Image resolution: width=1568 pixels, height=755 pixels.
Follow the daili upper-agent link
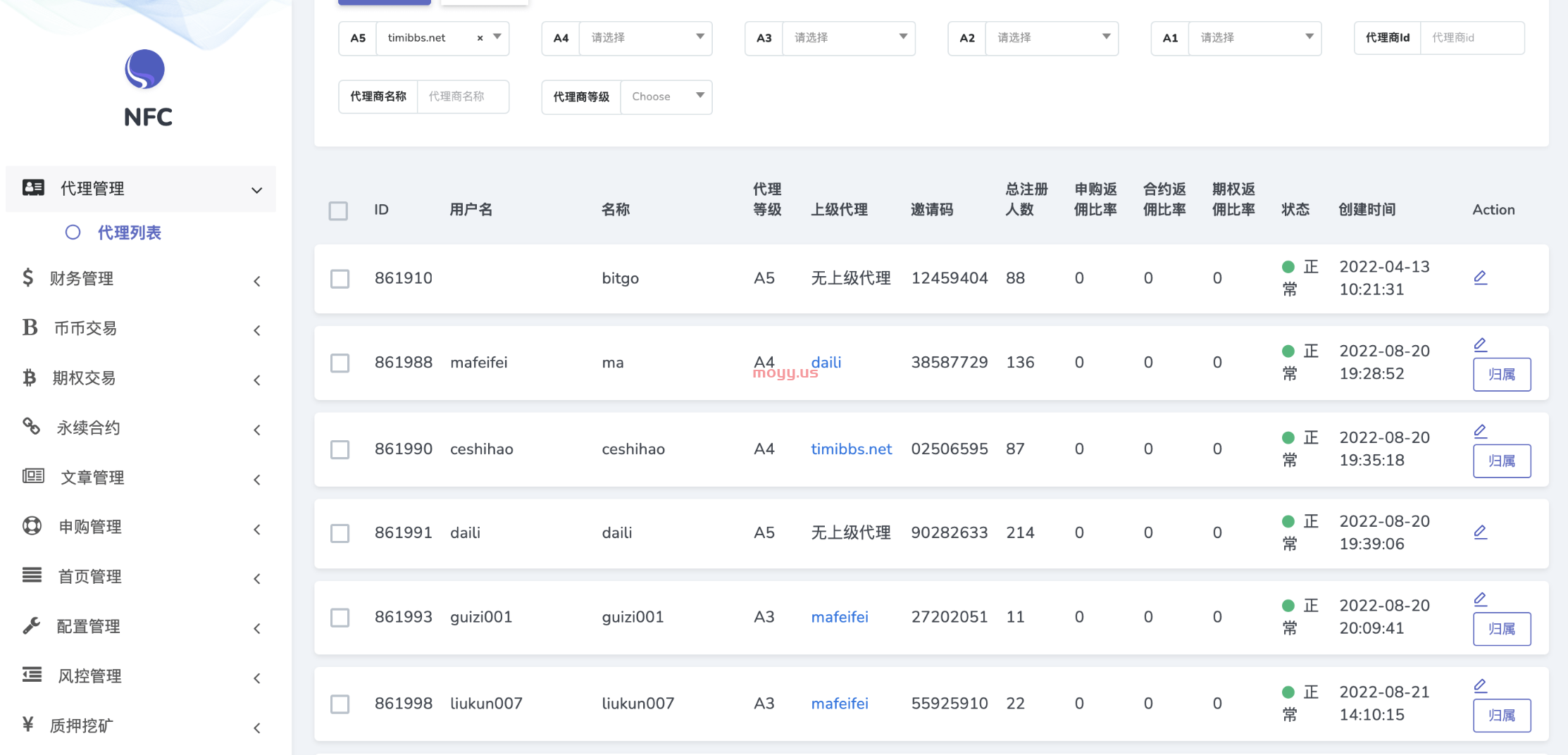click(x=826, y=362)
